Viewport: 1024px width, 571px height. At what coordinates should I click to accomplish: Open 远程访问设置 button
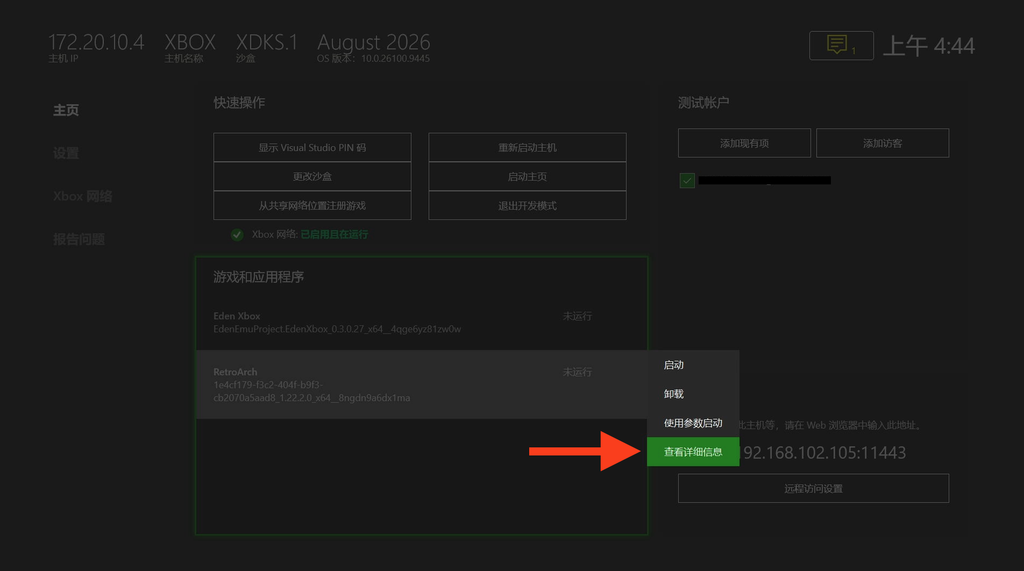(813, 488)
